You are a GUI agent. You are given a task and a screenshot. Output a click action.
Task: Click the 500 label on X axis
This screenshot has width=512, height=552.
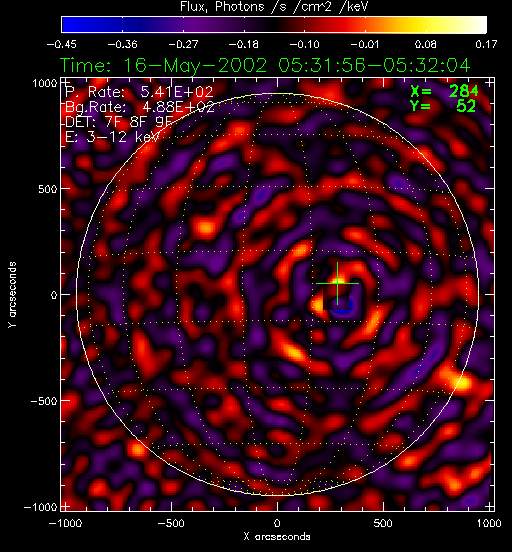(x=383, y=523)
